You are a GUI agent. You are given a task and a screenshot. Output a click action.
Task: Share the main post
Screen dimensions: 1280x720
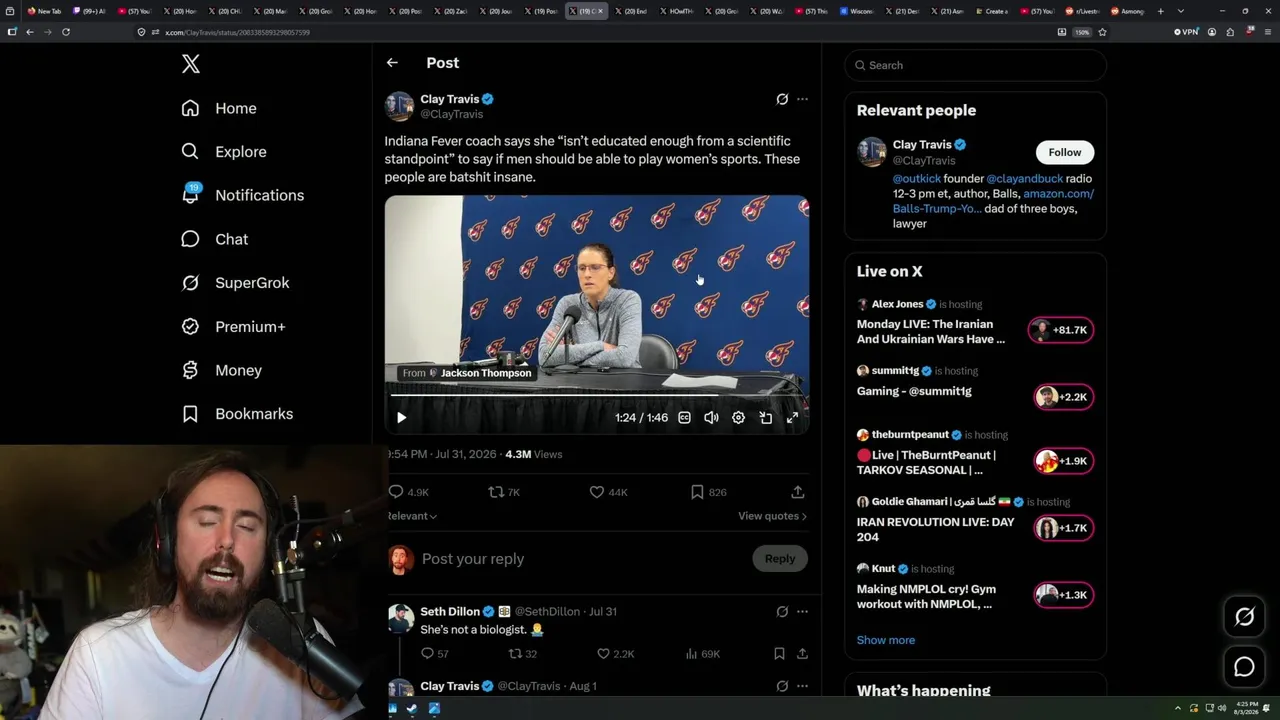coord(797,492)
